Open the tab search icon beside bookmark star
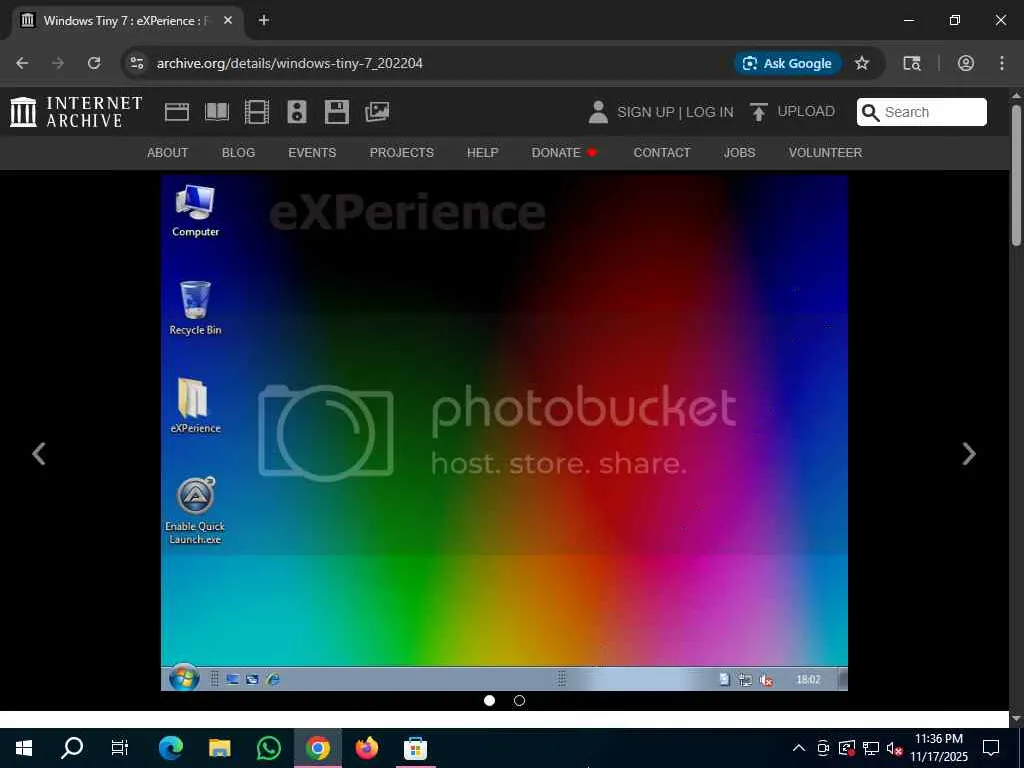 tap(912, 63)
